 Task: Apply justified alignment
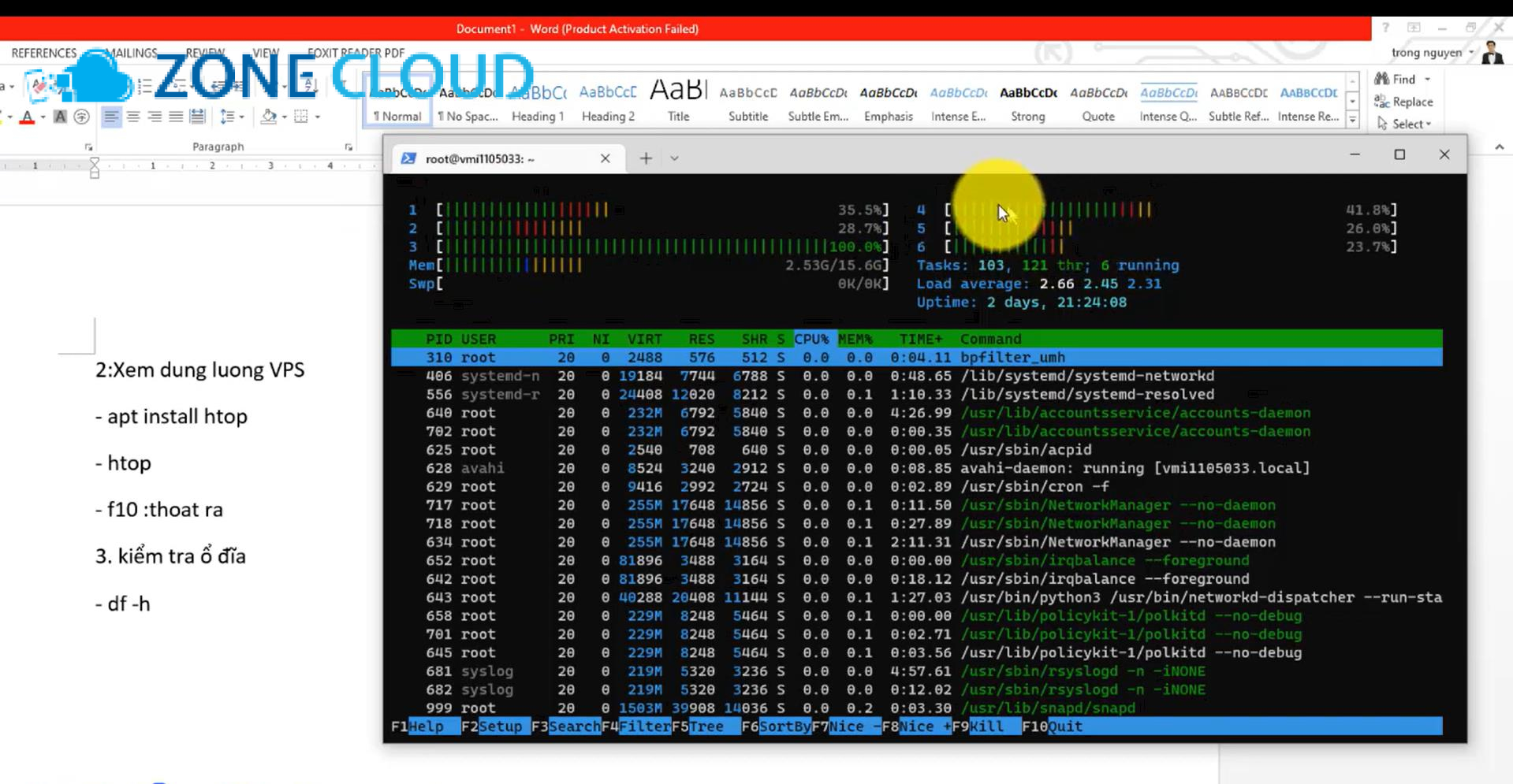click(176, 117)
